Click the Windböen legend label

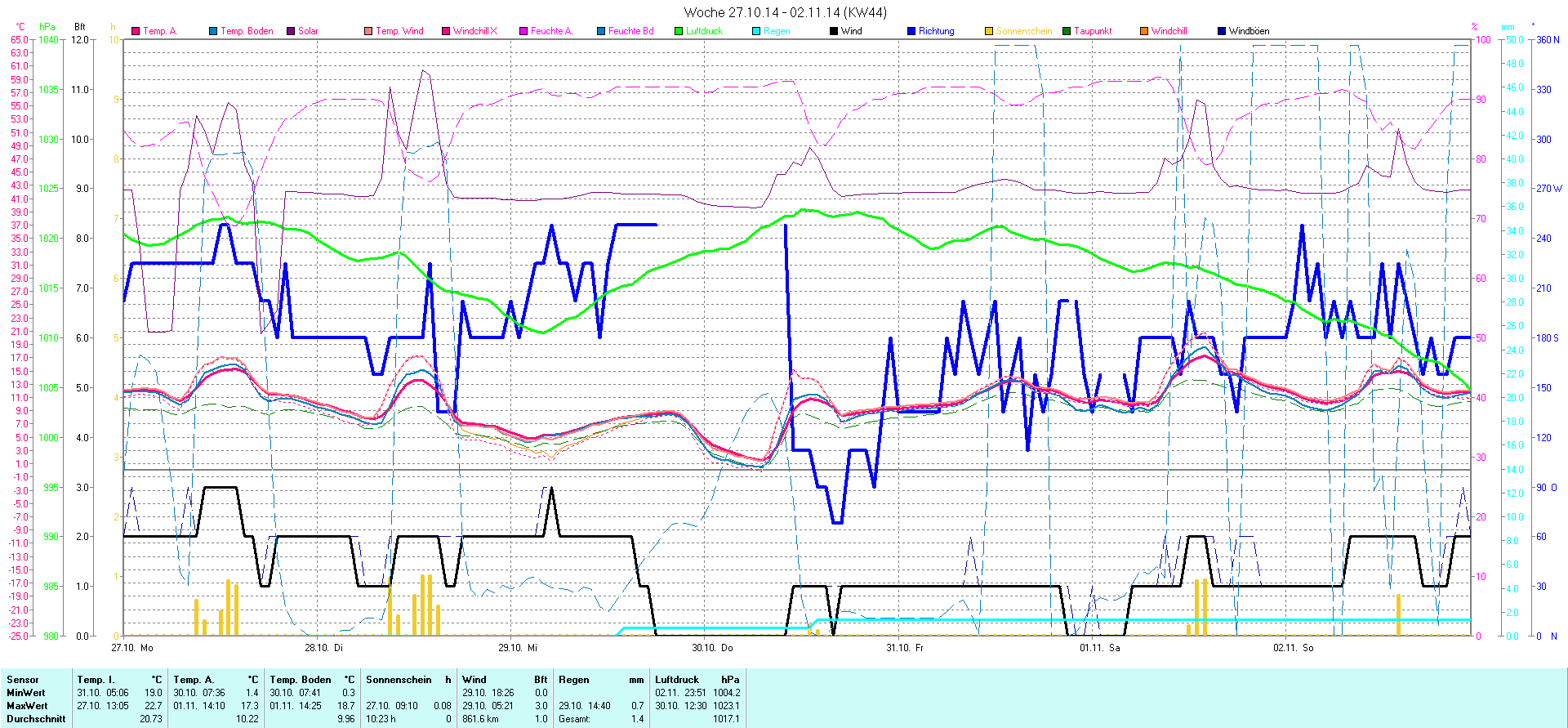click(1249, 31)
